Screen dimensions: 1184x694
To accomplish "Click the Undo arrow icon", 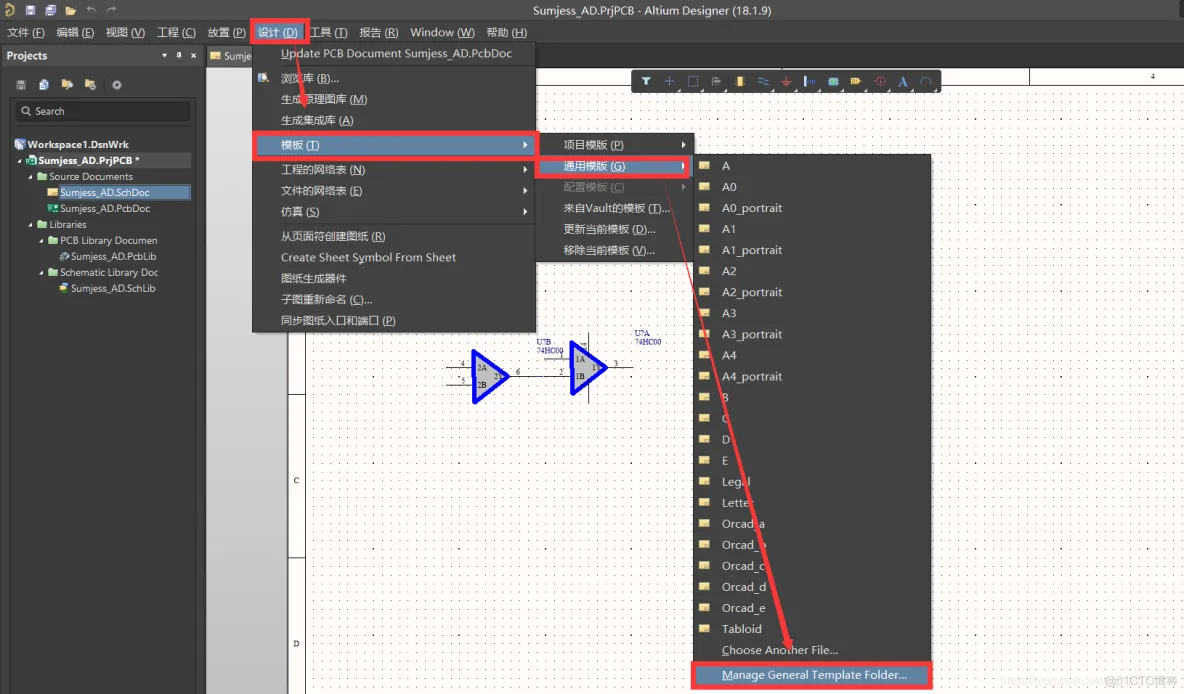I will coord(91,10).
